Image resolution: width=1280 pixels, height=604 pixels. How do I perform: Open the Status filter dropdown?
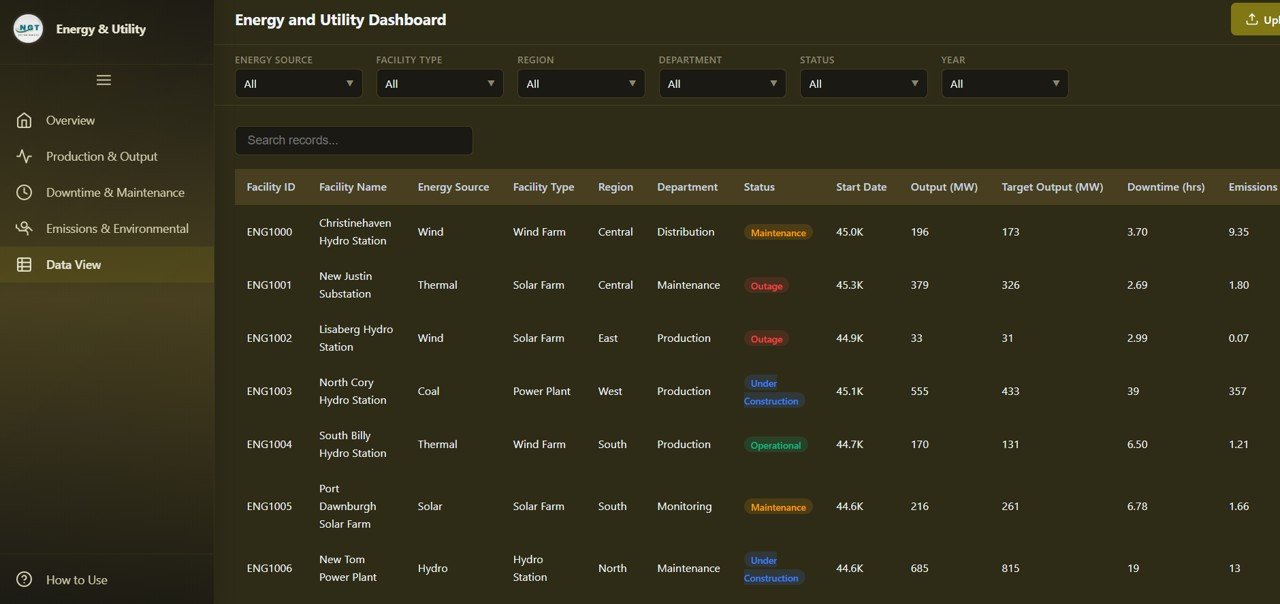pos(862,83)
